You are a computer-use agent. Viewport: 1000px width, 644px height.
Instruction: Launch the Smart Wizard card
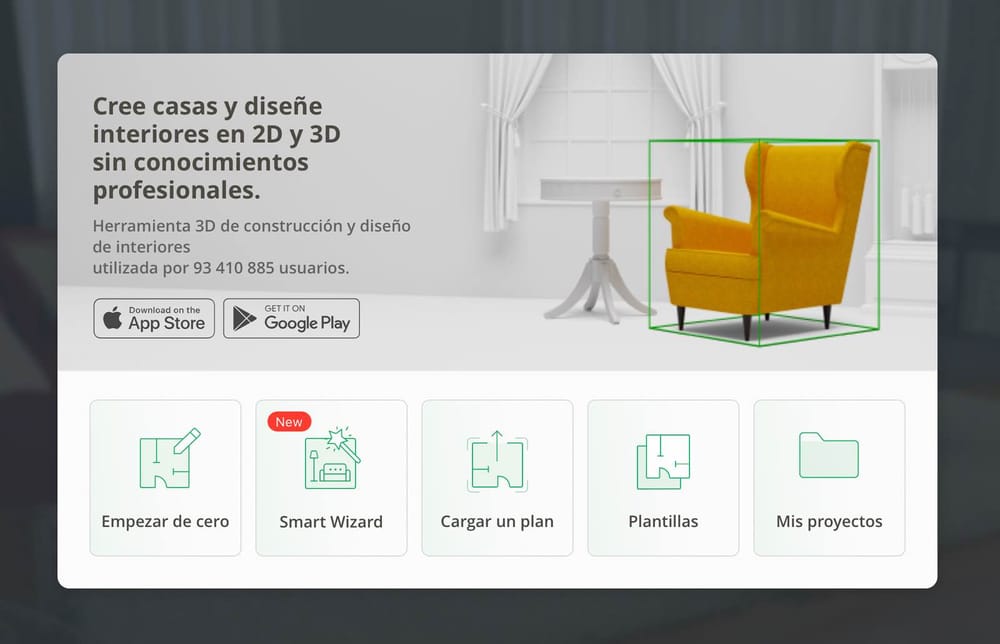[x=331, y=477]
